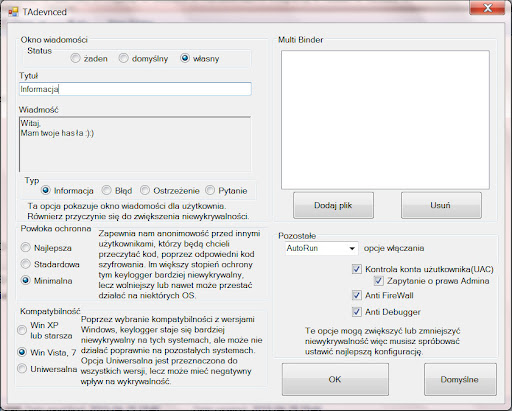Choose Win Vista, 7 compatibility
The height and width of the screenshot is (411, 512).
(22, 352)
